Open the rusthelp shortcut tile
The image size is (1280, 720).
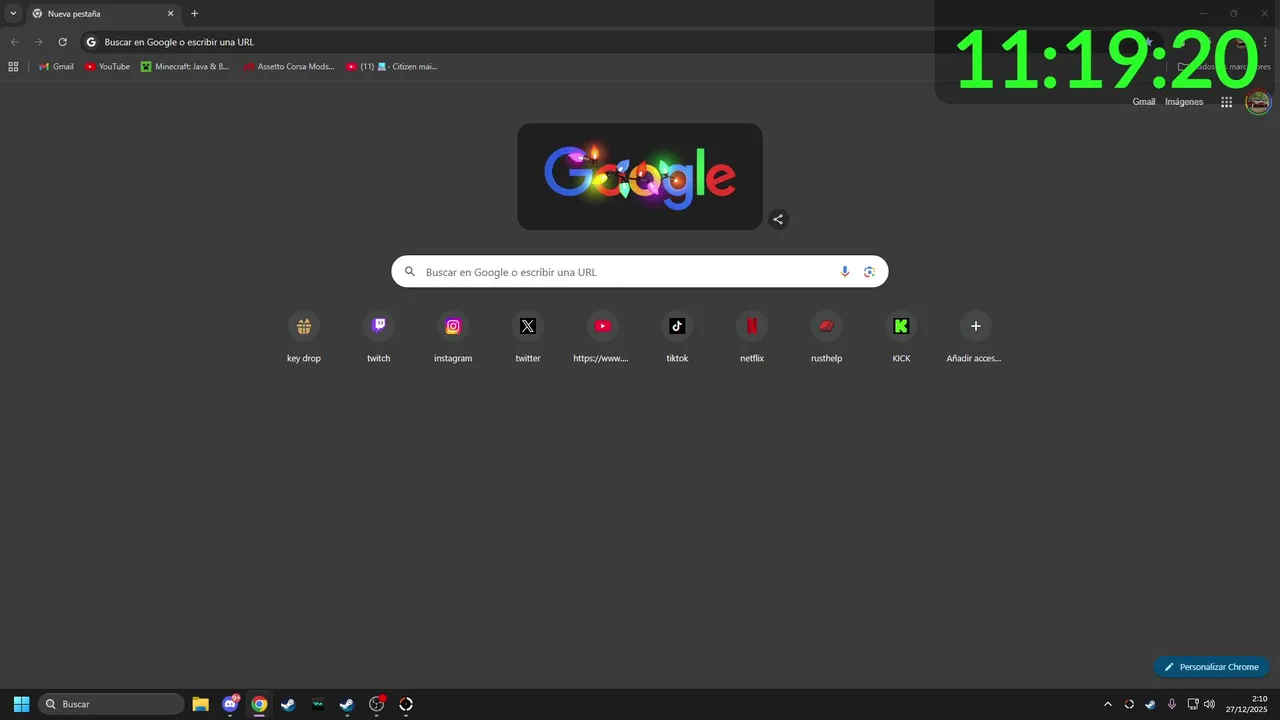(x=826, y=337)
